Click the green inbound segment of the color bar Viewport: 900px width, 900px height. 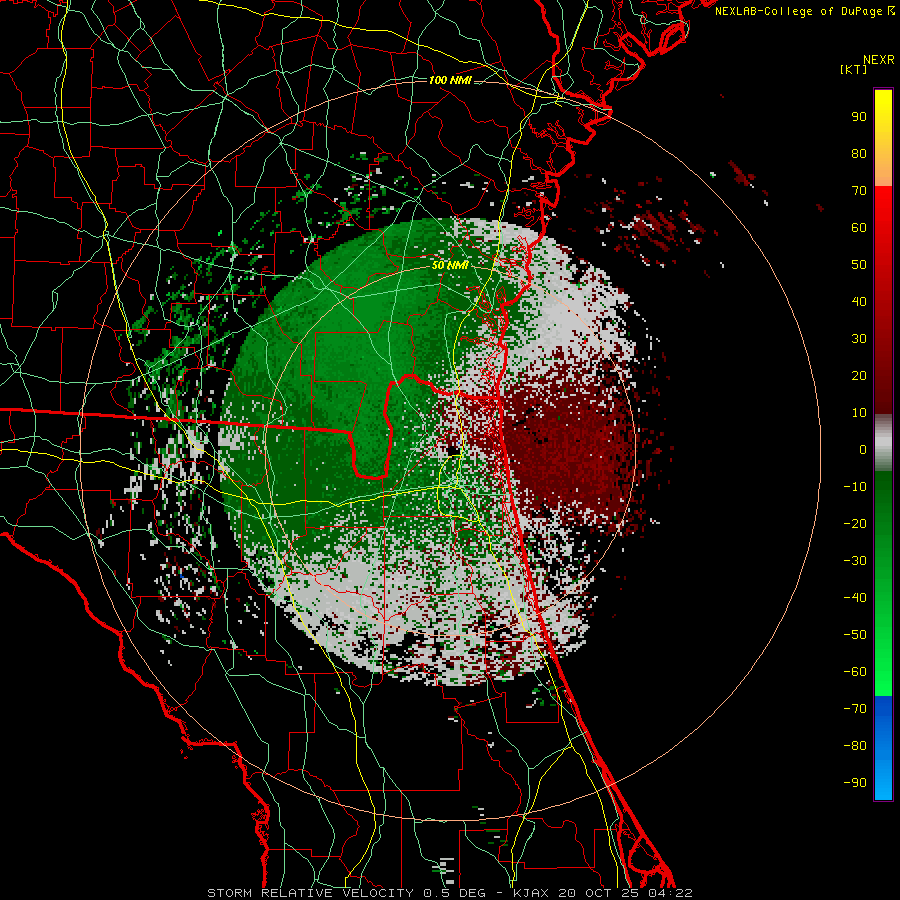(883, 583)
